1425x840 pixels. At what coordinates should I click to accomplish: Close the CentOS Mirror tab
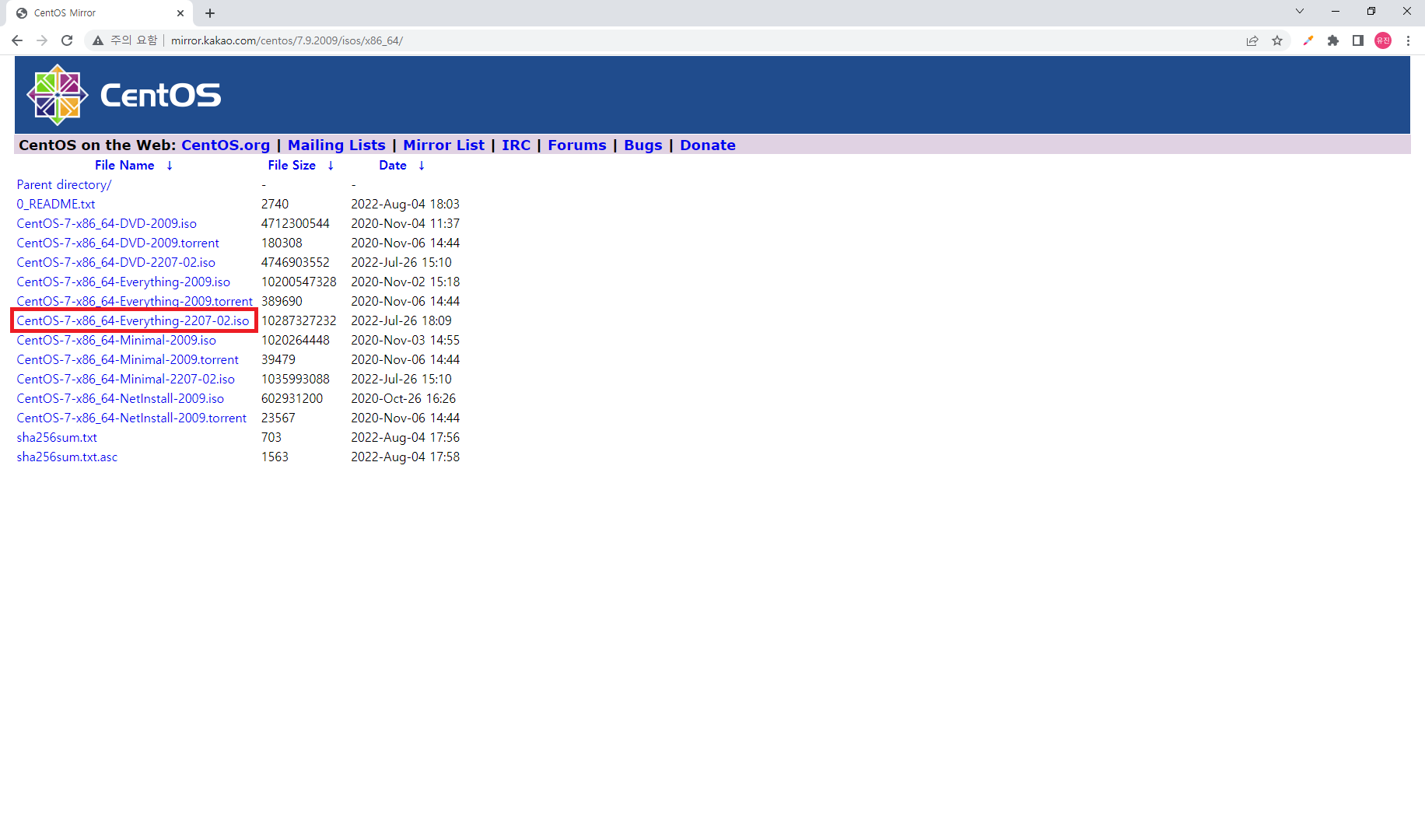coord(180,13)
